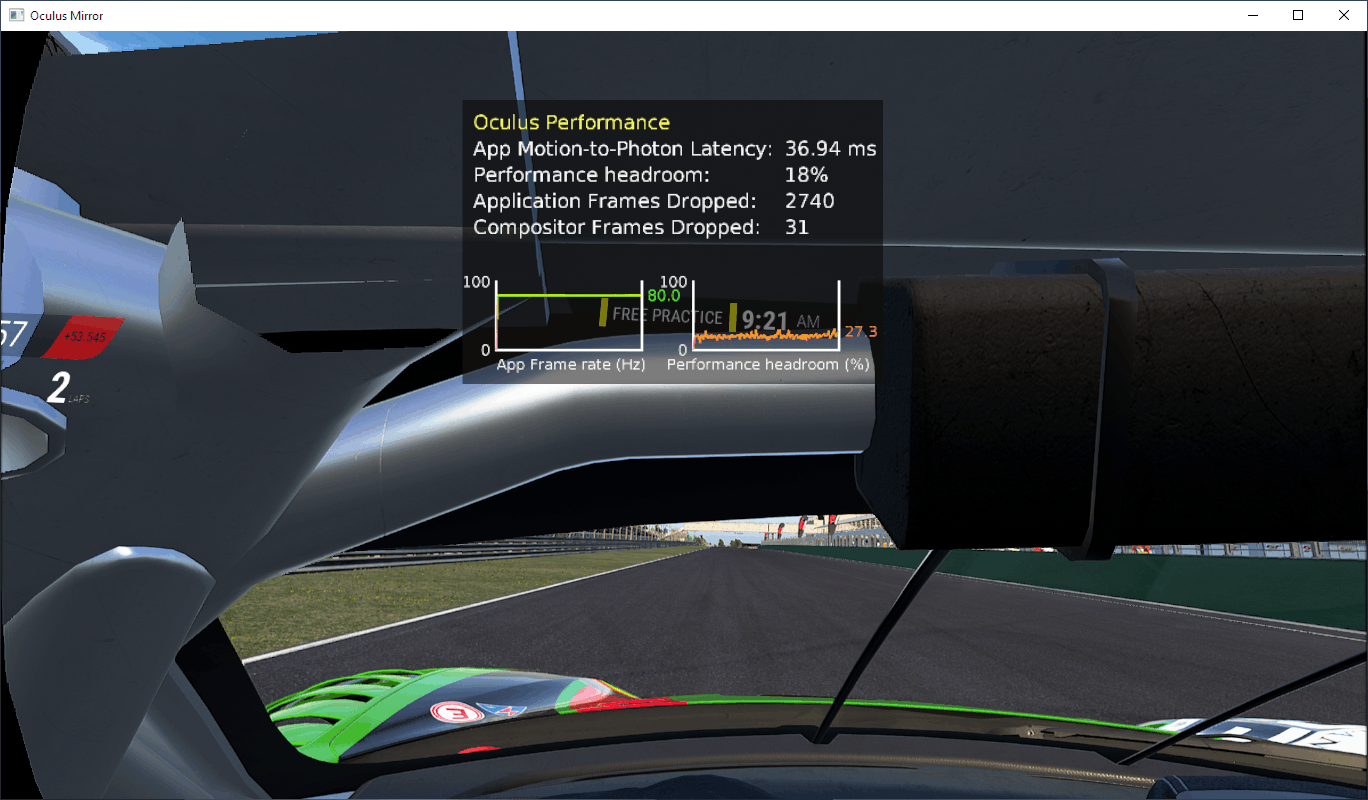This screenshot has width=1368, height=800.
Task: Select the "App Motion-to-Photon Latency:" label
Action: click(x=623, y=149)
